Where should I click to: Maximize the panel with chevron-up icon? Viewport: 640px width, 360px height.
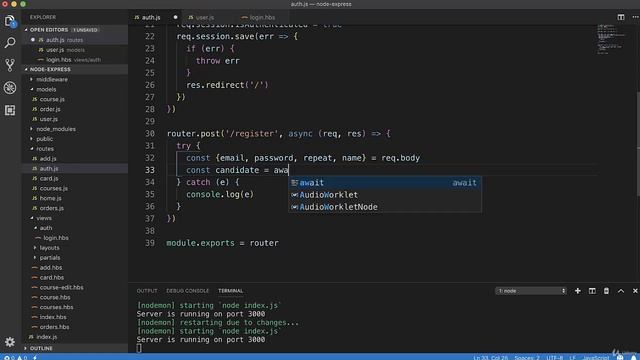(x=621, y=291)
